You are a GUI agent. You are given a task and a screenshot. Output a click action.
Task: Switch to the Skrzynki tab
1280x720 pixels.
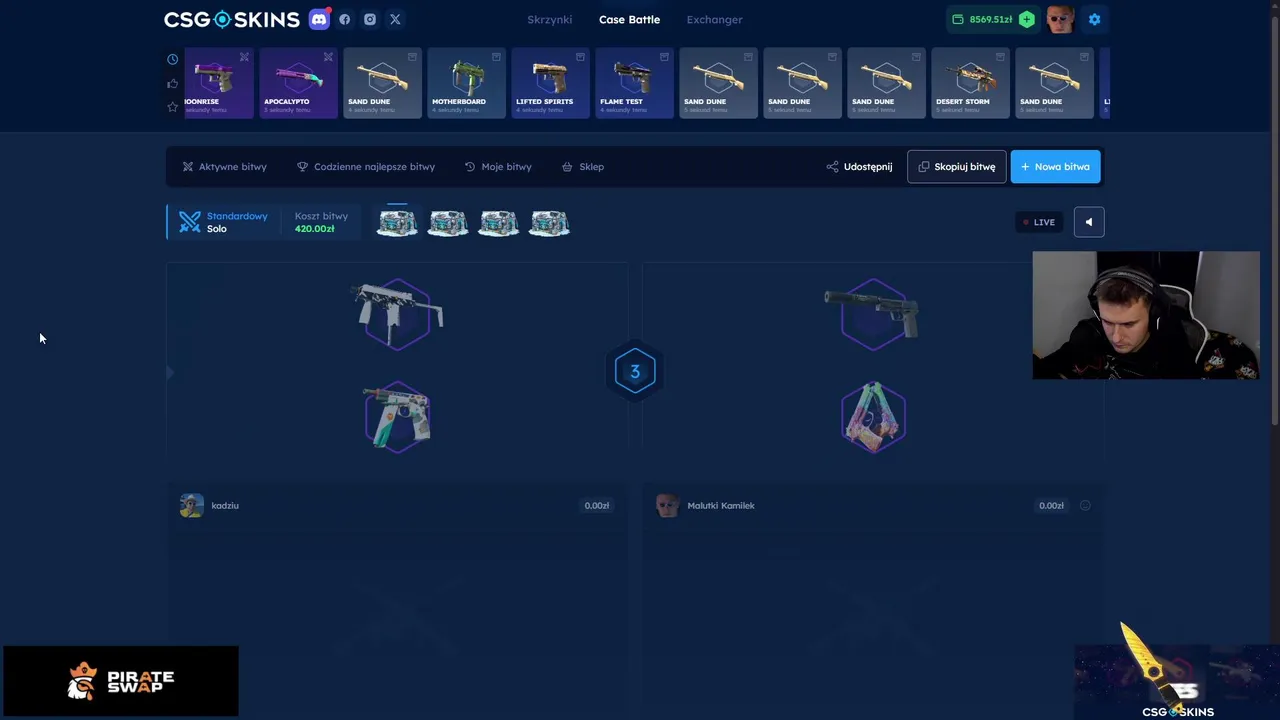coord(550,19)
